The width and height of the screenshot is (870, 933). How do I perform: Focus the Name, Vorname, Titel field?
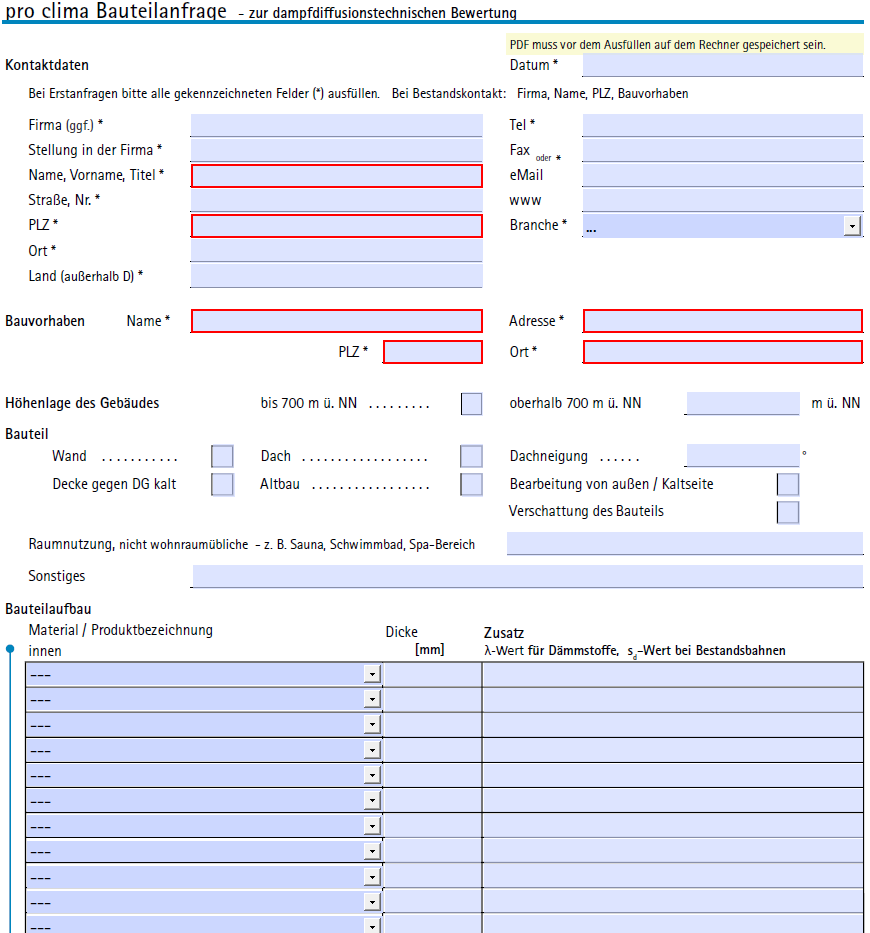(x=336, y=176)
